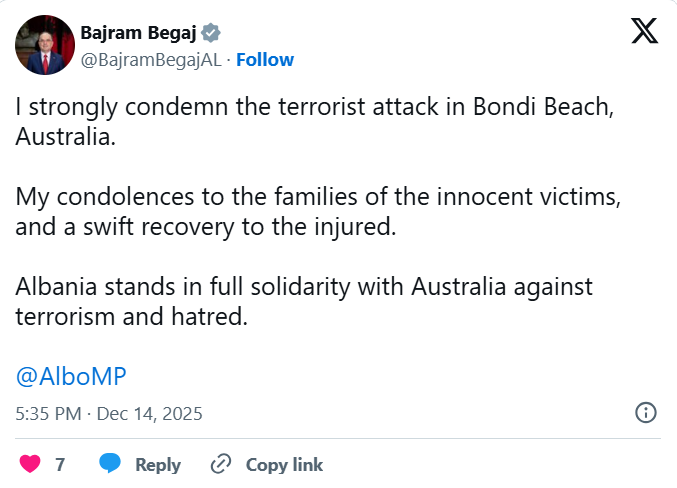Click the 5:35 PM time text
The width and height of the screenshot is (677, 488).
point(46,412)
